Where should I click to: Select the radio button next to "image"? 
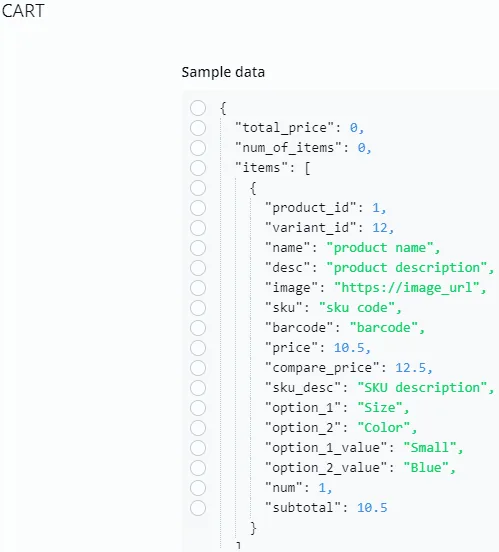click(x=198, y=288)
